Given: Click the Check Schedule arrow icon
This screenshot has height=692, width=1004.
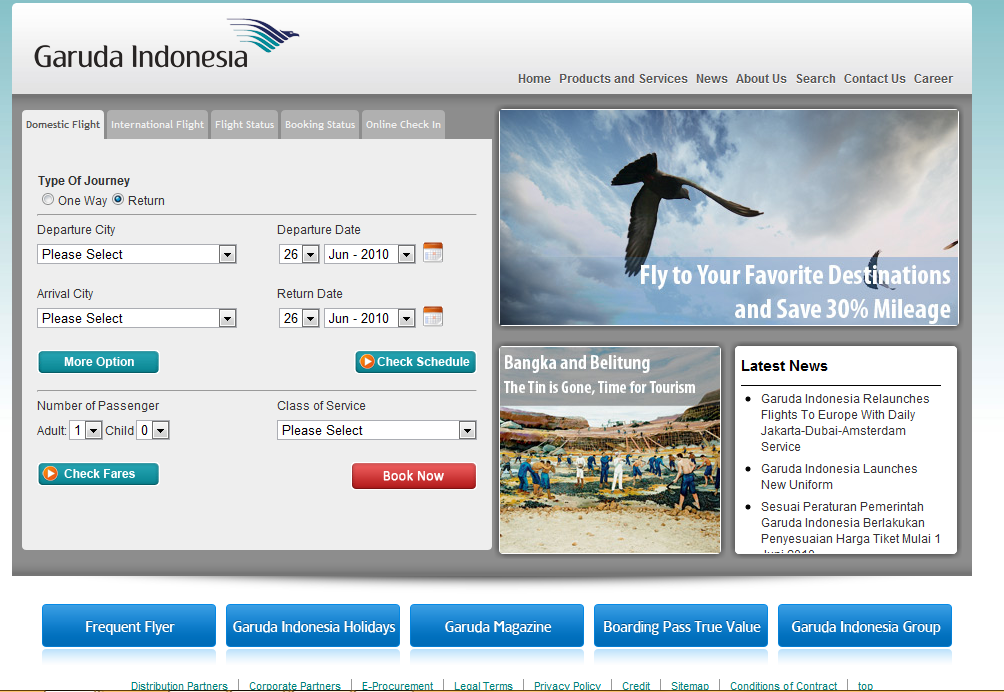Looking at the screenshot, I should pyautogui.click(x=368, y=361).
